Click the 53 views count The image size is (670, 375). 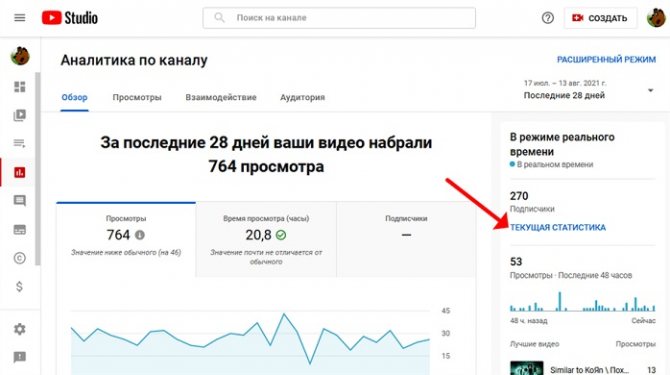click(516, 262)
